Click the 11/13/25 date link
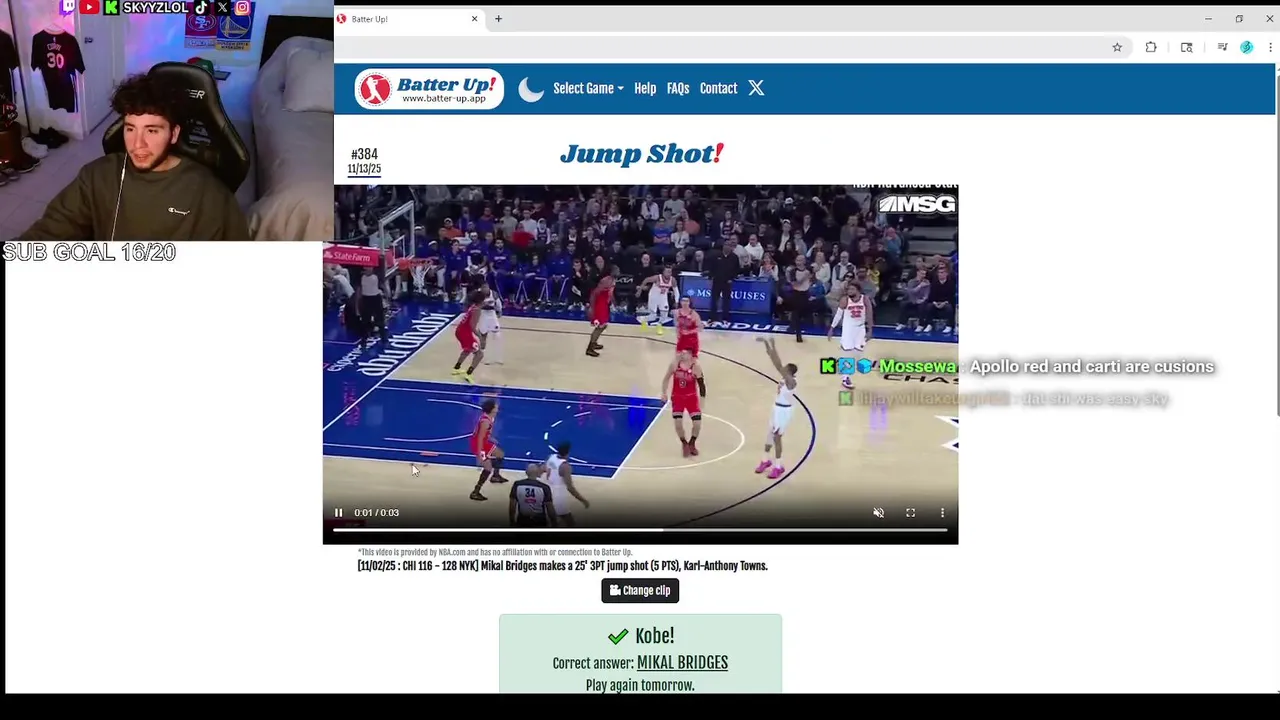This screenshot has height=720, width=1280. coord(364,169)
